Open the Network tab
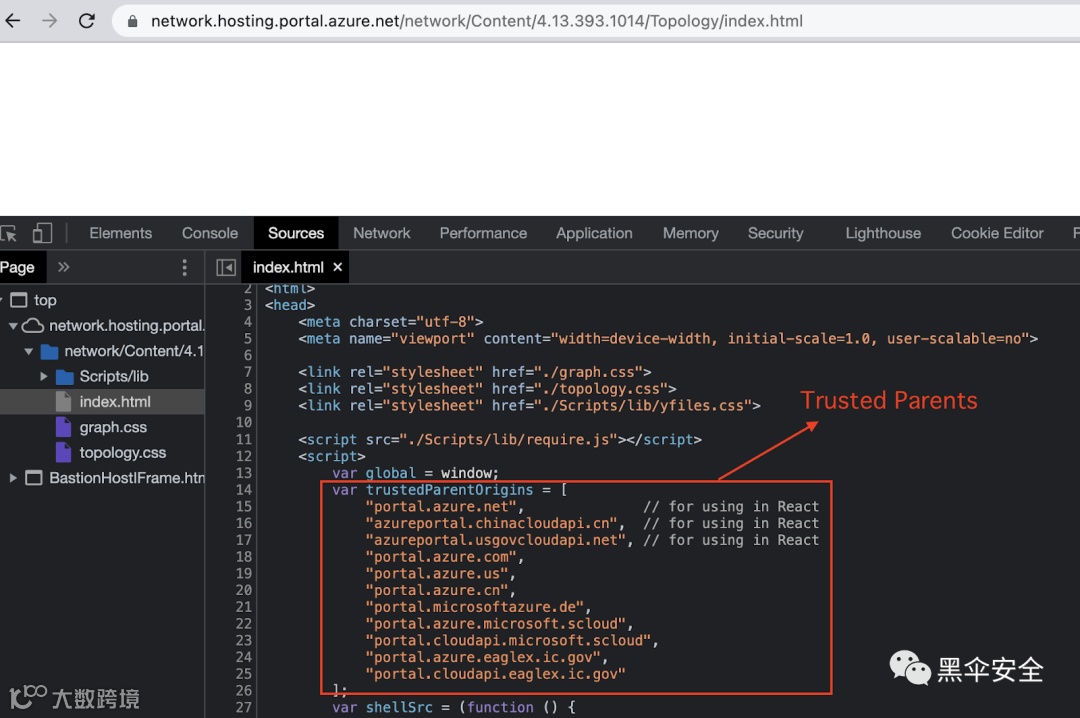 click(382, 234)
